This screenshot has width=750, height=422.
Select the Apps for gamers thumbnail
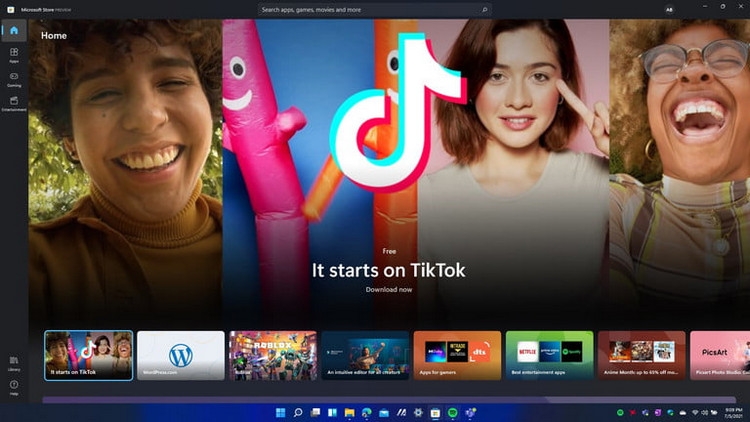457,355
